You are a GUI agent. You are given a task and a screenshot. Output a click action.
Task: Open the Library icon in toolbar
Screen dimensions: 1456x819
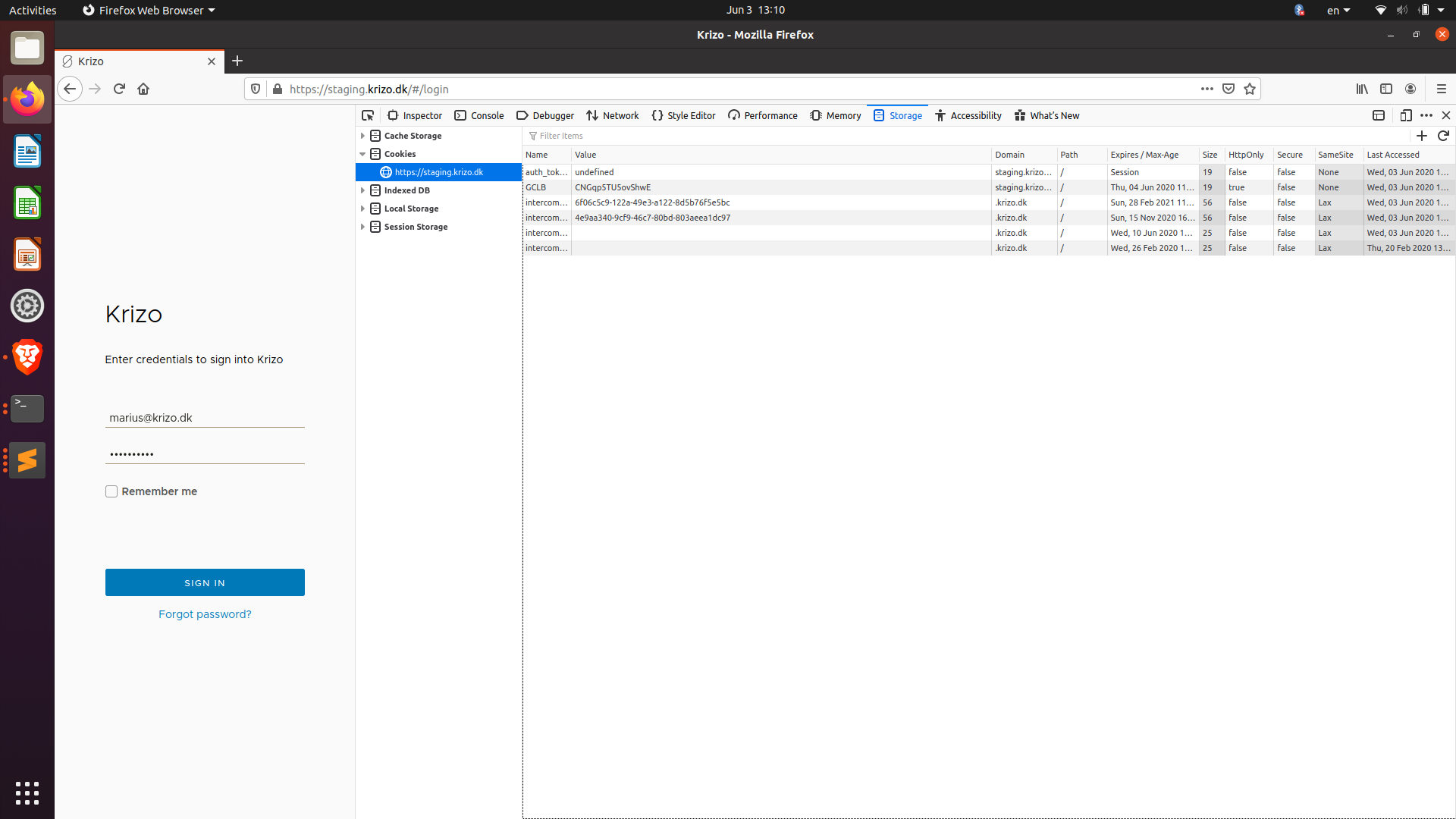[1362, 89]
